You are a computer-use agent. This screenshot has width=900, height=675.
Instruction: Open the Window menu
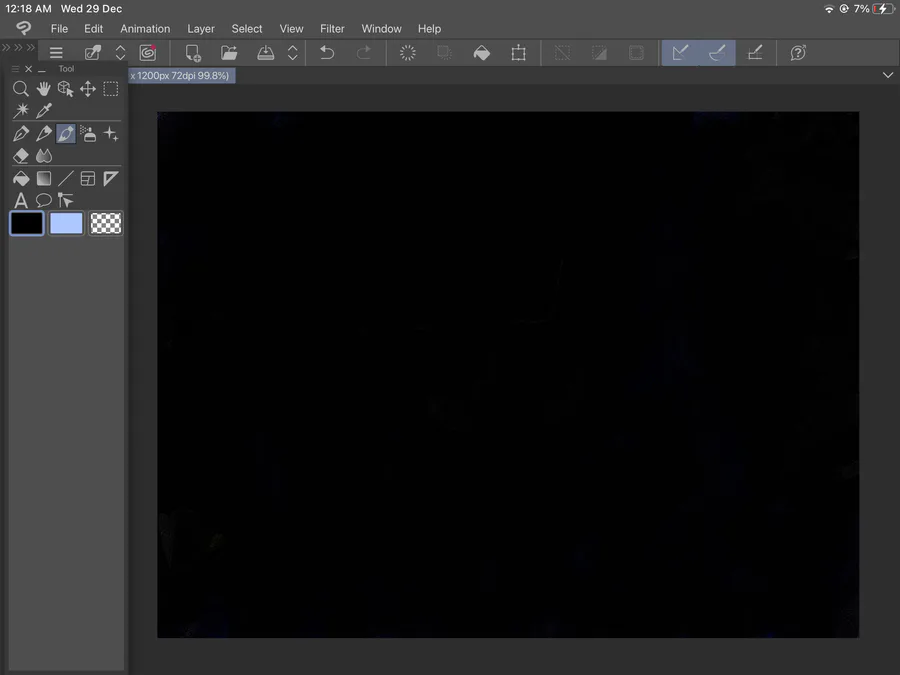(x=382, y=29)
